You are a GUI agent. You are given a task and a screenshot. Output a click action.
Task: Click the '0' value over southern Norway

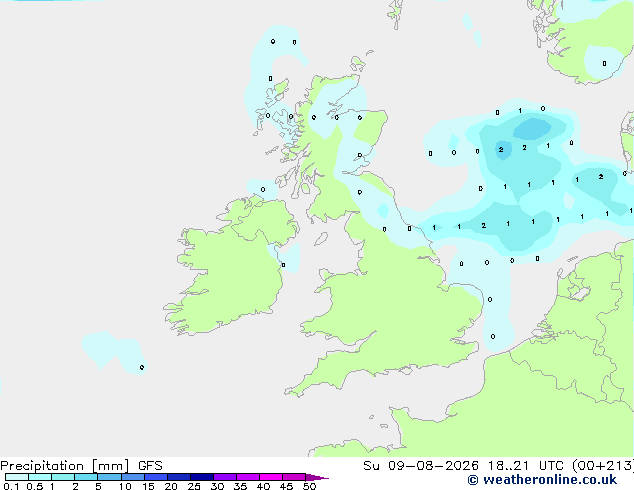(604, 63)
